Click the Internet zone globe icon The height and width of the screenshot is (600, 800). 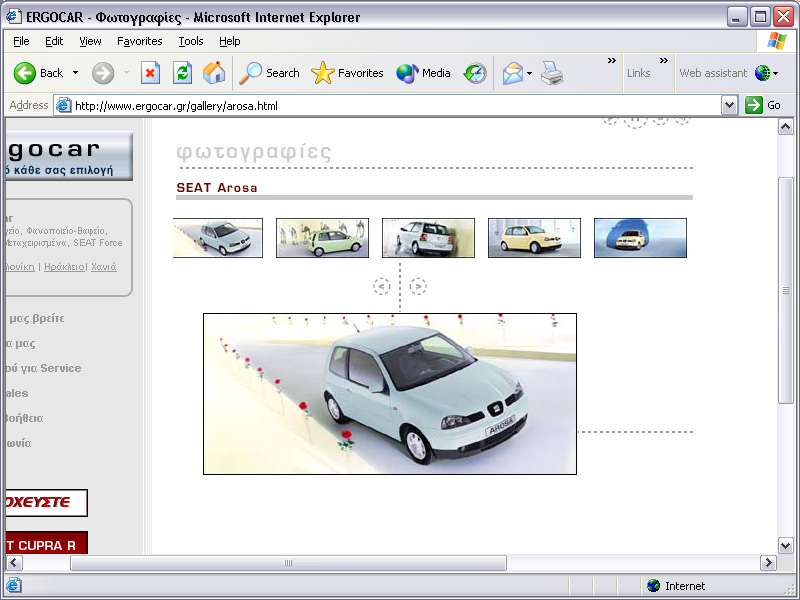coord(654,586)
